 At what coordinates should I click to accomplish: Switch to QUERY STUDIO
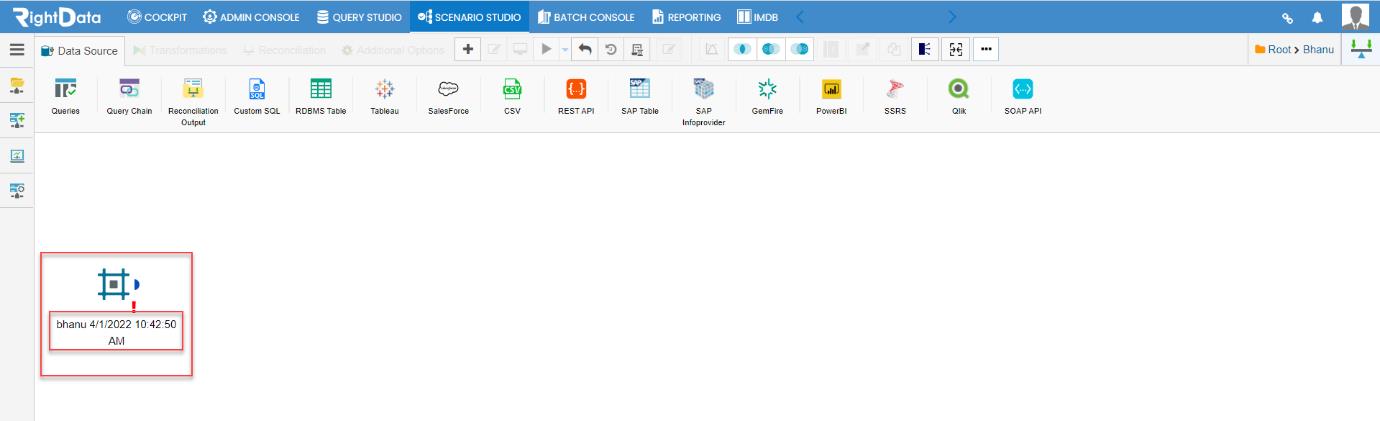point(358,16)
